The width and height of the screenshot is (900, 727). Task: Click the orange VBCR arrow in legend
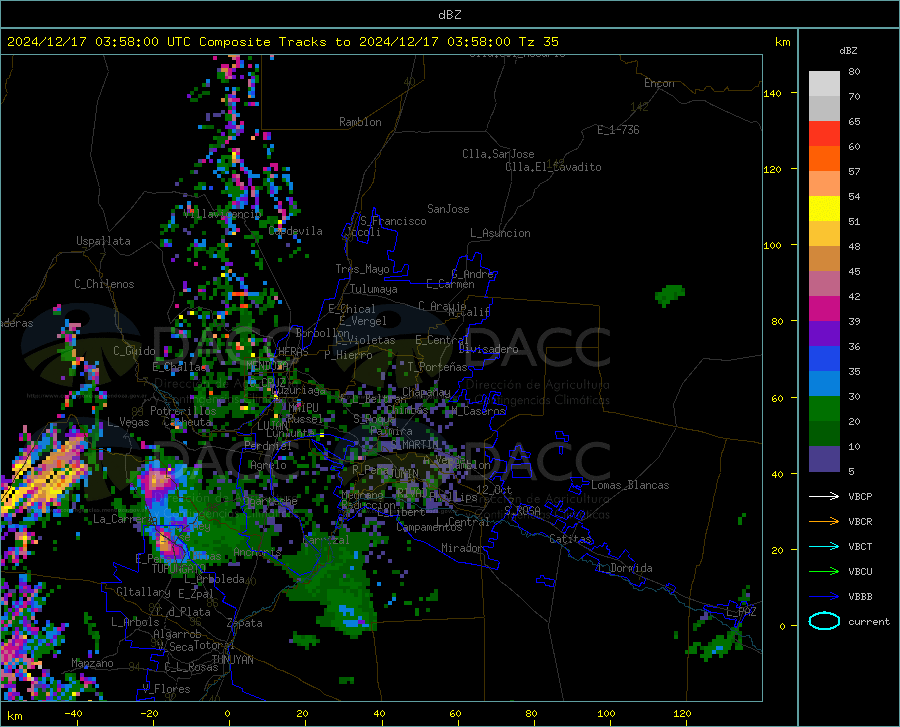(824, 521)
